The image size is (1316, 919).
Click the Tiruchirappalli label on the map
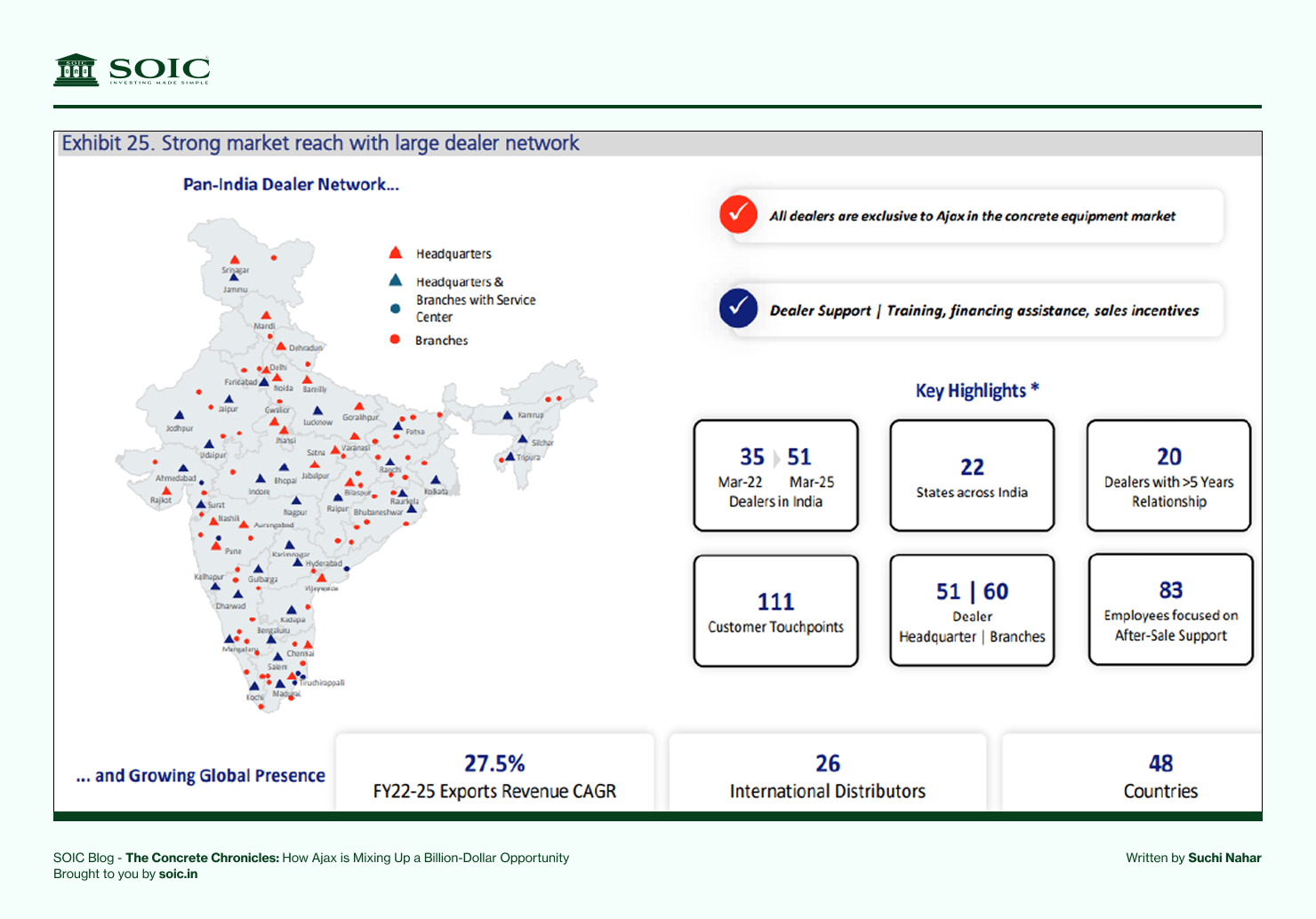322,683
